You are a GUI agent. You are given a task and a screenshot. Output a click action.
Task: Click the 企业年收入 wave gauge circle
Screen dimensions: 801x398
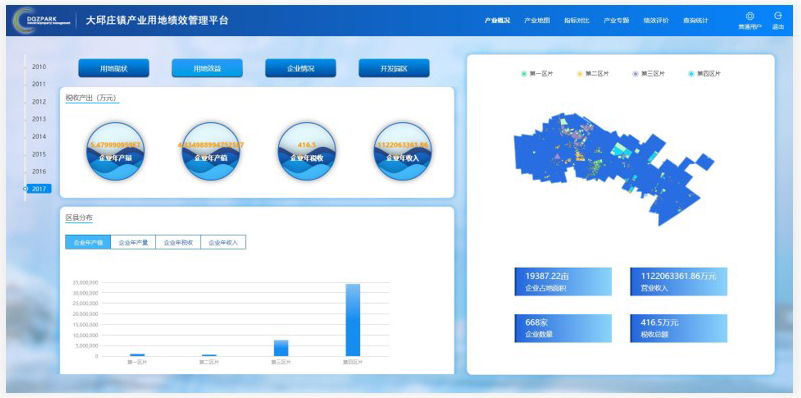point(403,151)
